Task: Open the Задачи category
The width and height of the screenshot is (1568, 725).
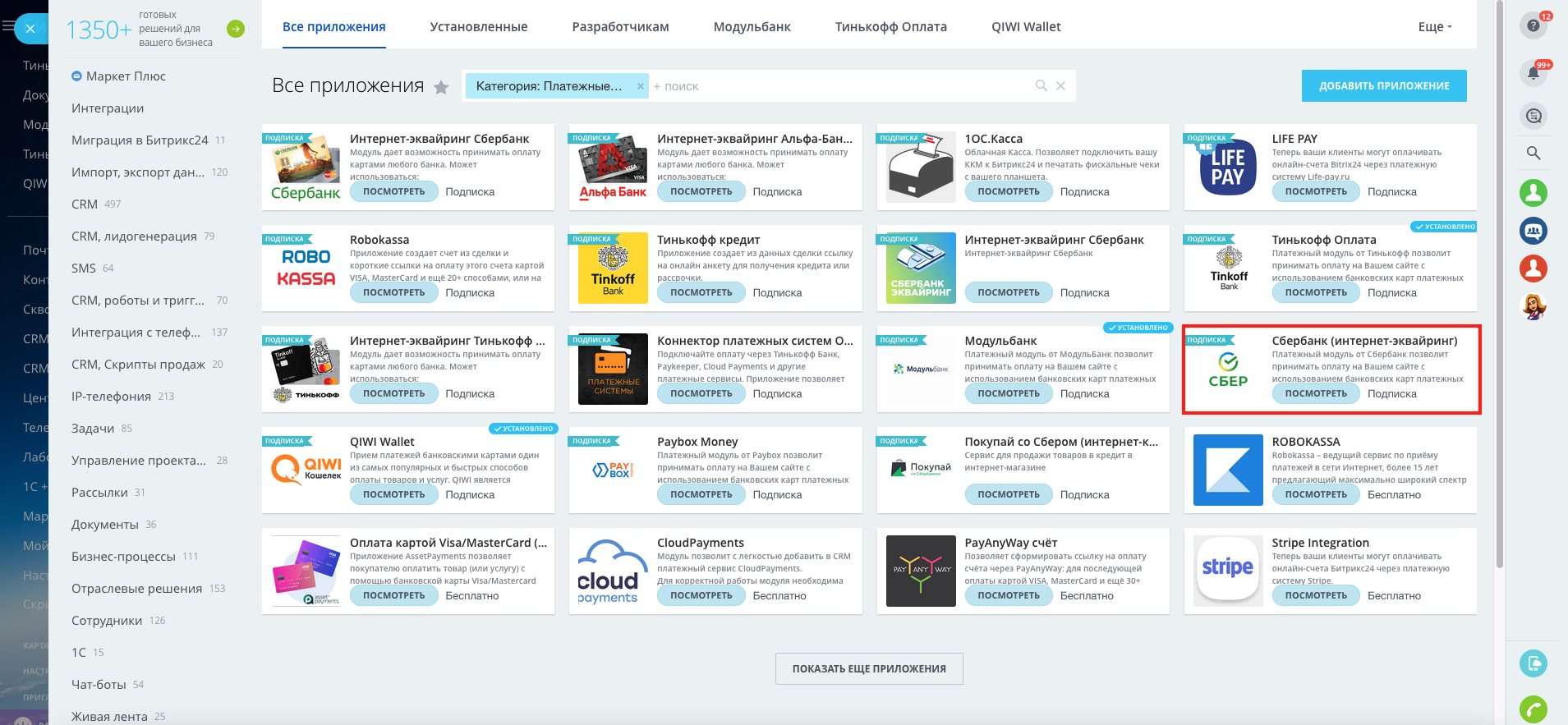Action: click(93, 429)
